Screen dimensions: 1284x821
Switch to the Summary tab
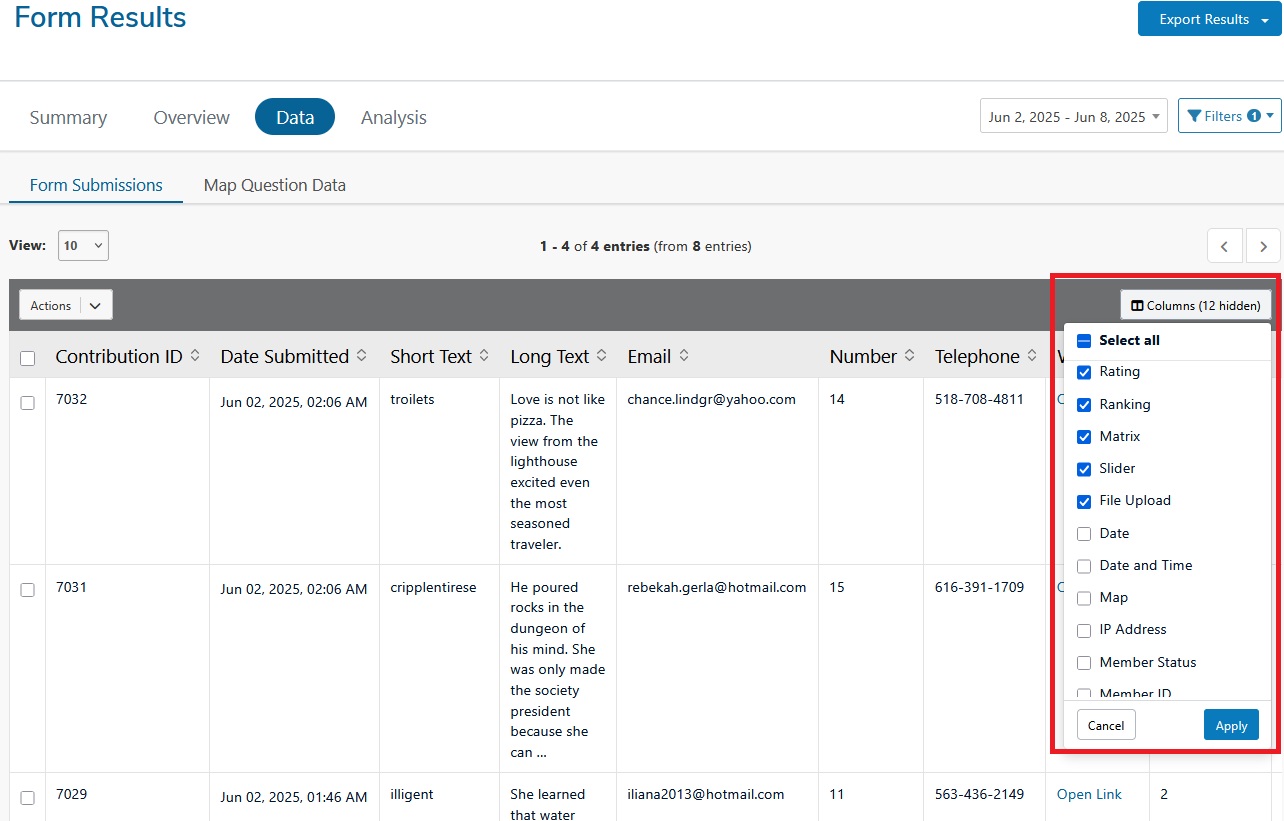coord(68,117)
